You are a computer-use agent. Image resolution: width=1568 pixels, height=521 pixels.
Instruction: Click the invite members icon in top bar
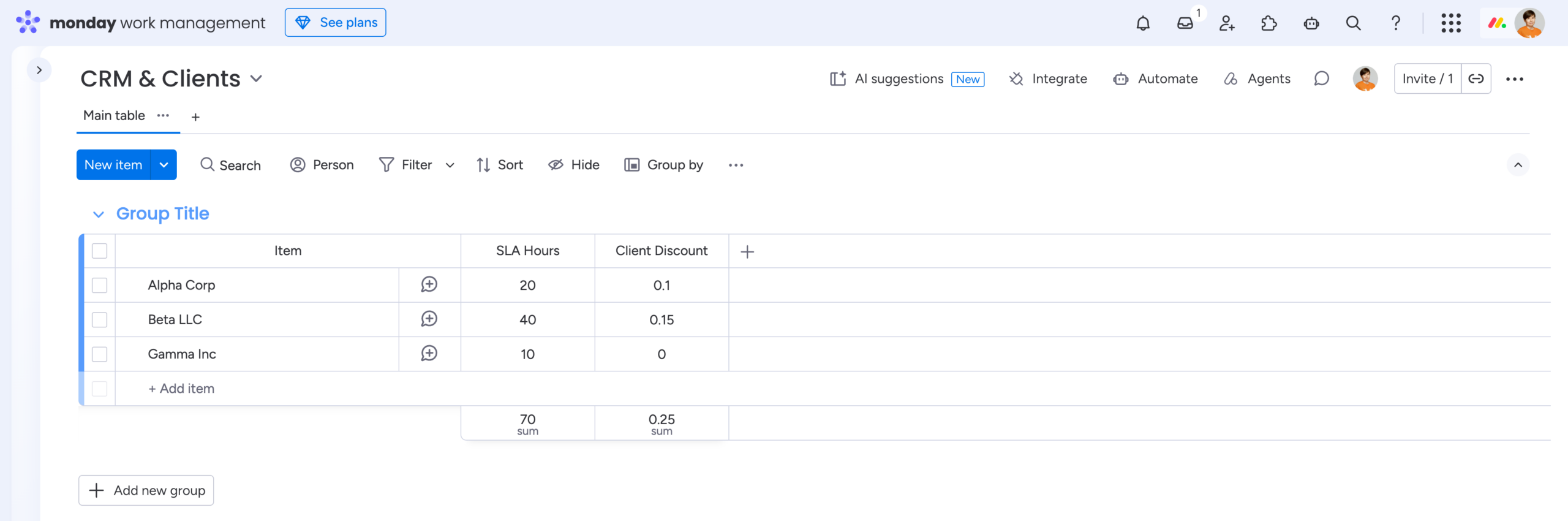[1227, 23]
